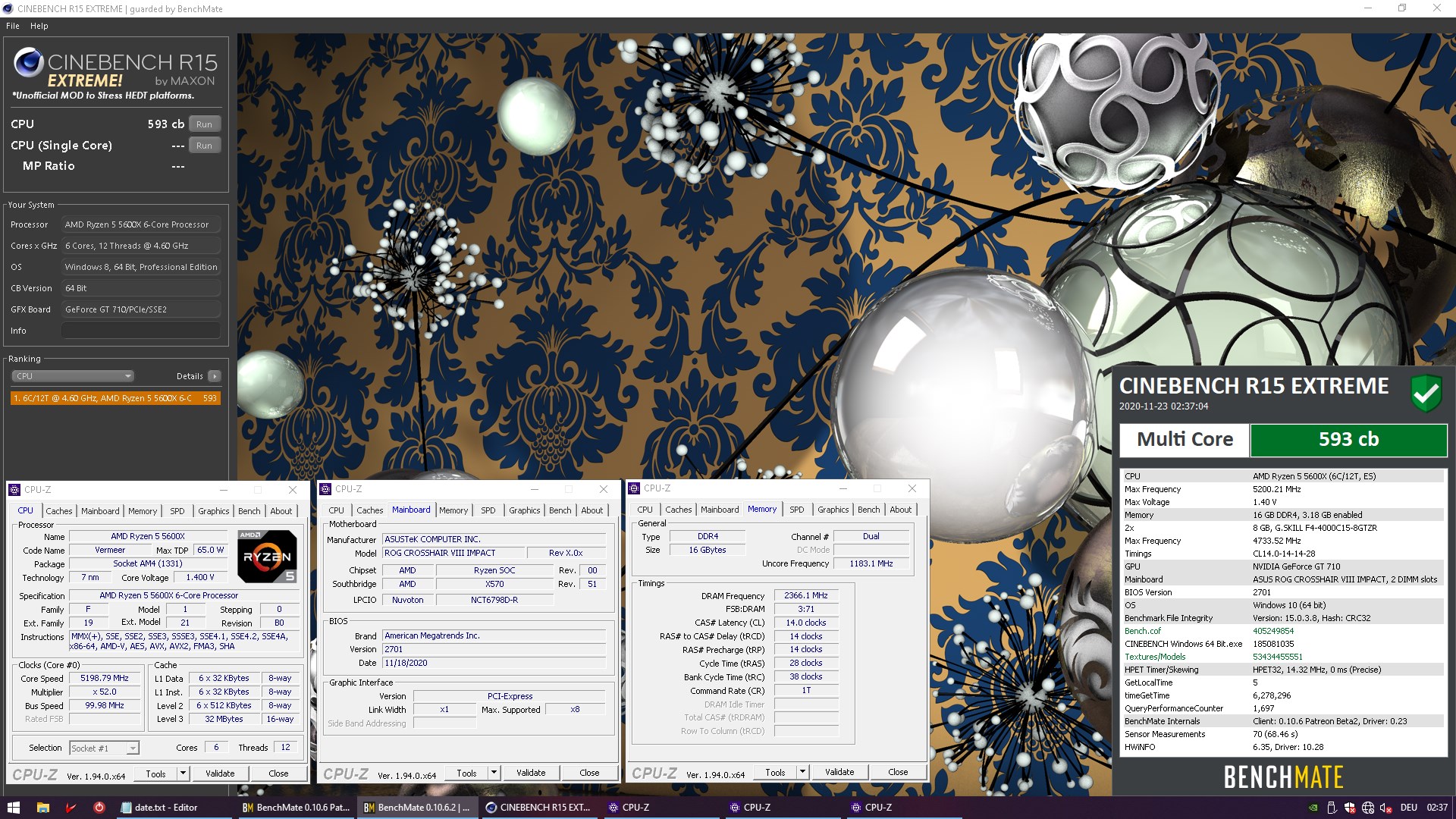Click Validate in first CPU-Z window
Screen dimensions: 1456x819
220,773
